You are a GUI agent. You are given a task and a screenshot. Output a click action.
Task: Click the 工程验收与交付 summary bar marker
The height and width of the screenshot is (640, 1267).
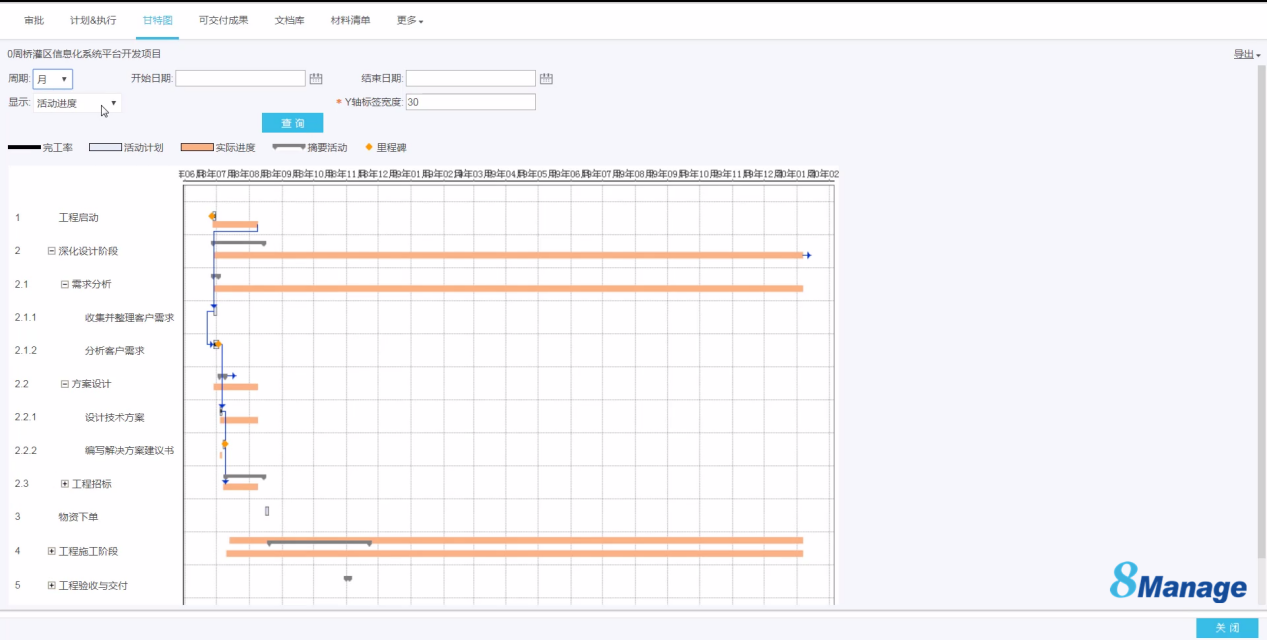[x=348, y=578]
